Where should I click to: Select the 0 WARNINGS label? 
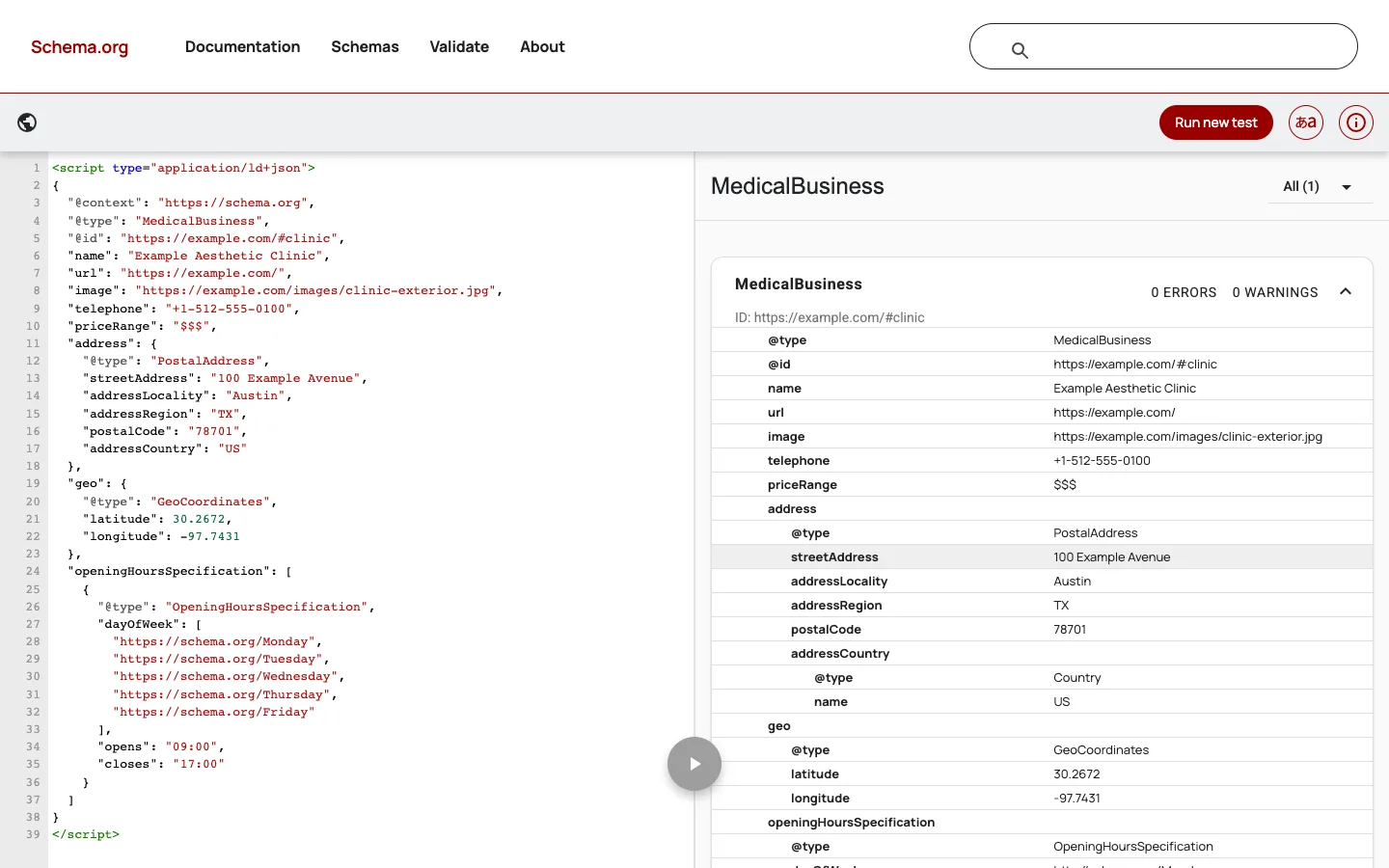click(1275, 292)
